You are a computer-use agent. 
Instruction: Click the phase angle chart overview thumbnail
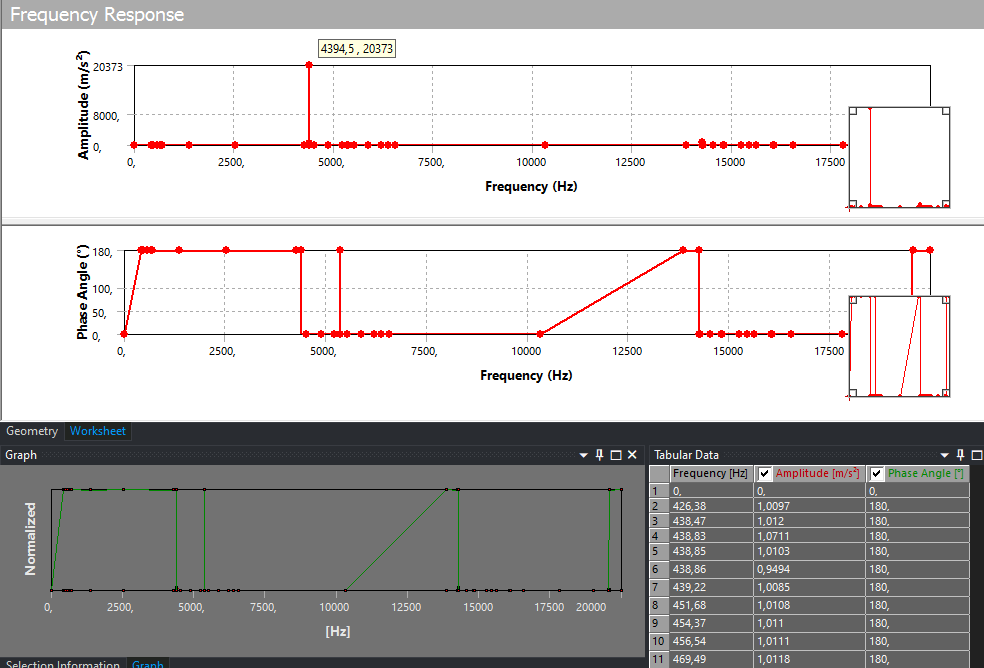point(899,346)
